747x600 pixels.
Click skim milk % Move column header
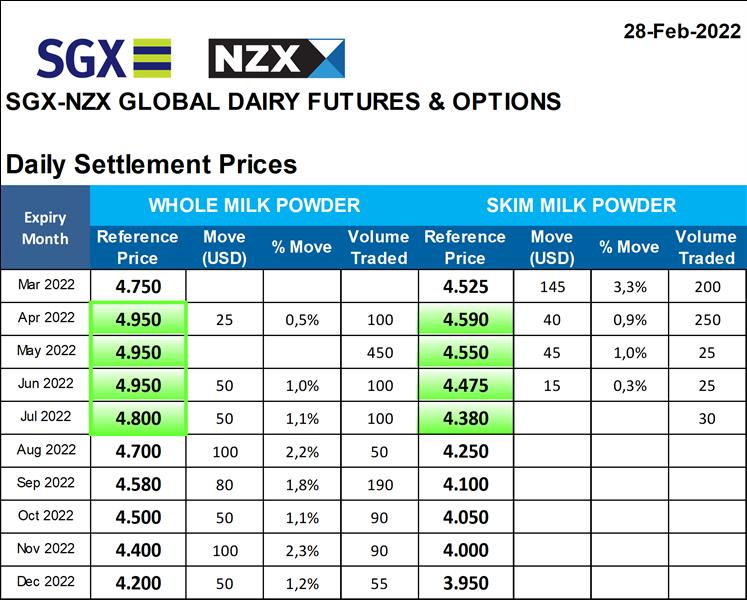click(x=629, y=247)
